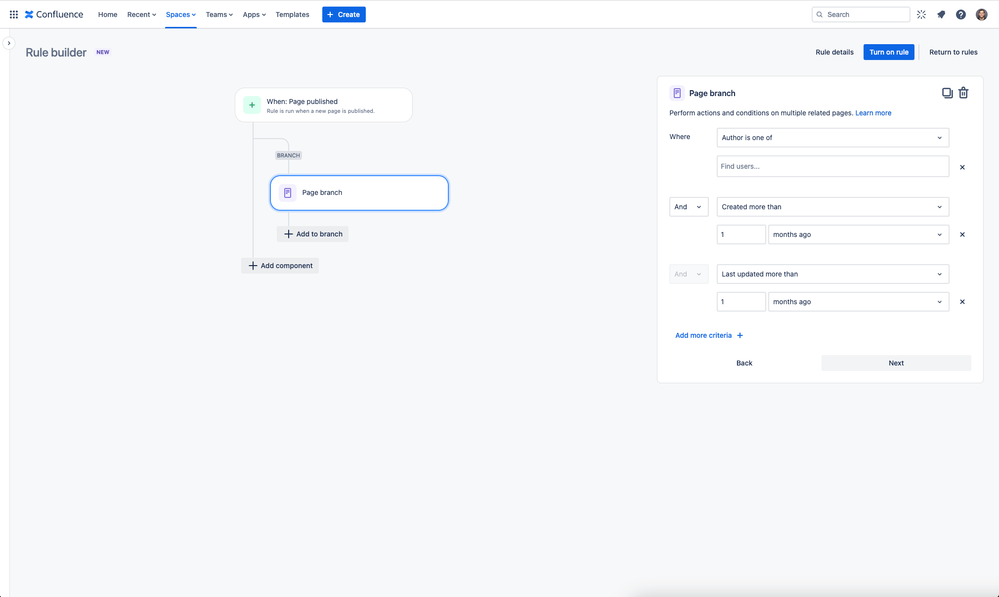The height and width of the screenshot is (597, 999).
Task: Click the BRANCH label on the canvas
Action: pos(288,155)
